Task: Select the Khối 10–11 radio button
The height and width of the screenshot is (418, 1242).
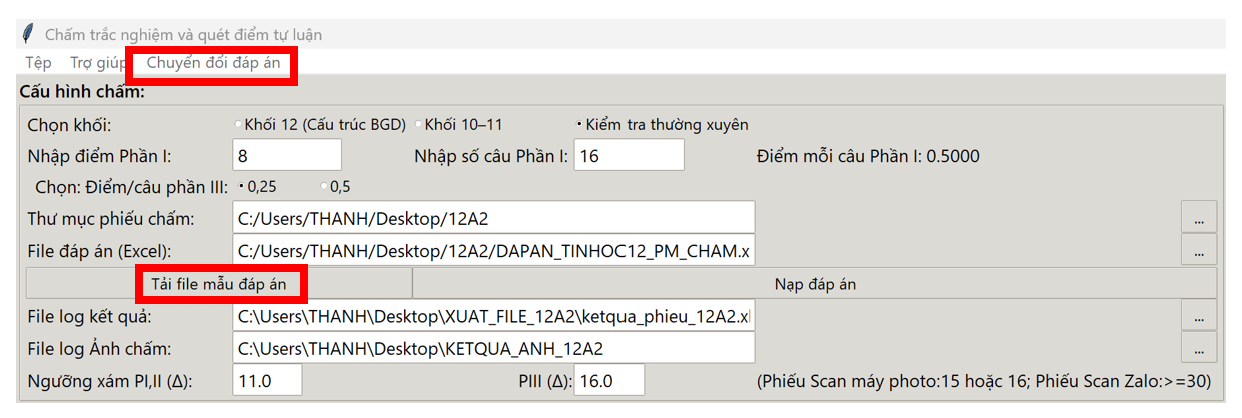Action: pyautogui.click(x=419, y=125)
